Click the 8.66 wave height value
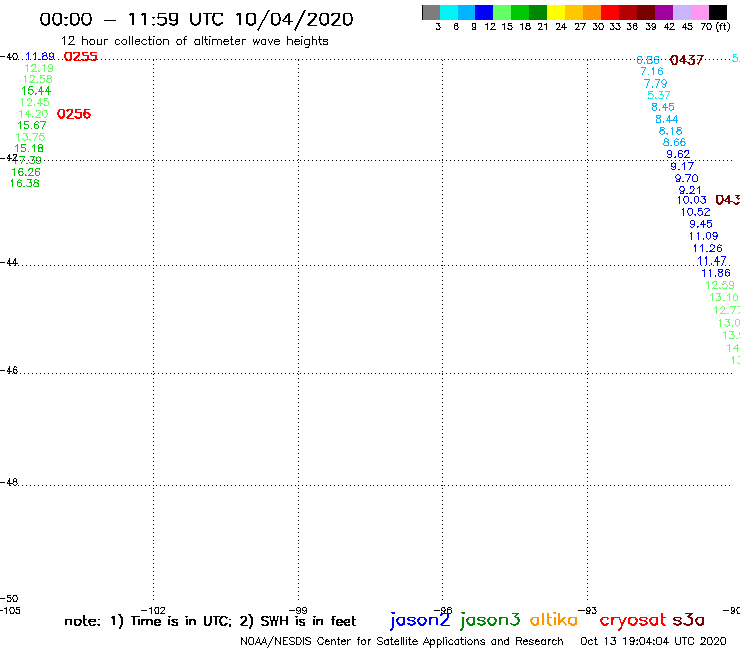 (x=674, y=142)
